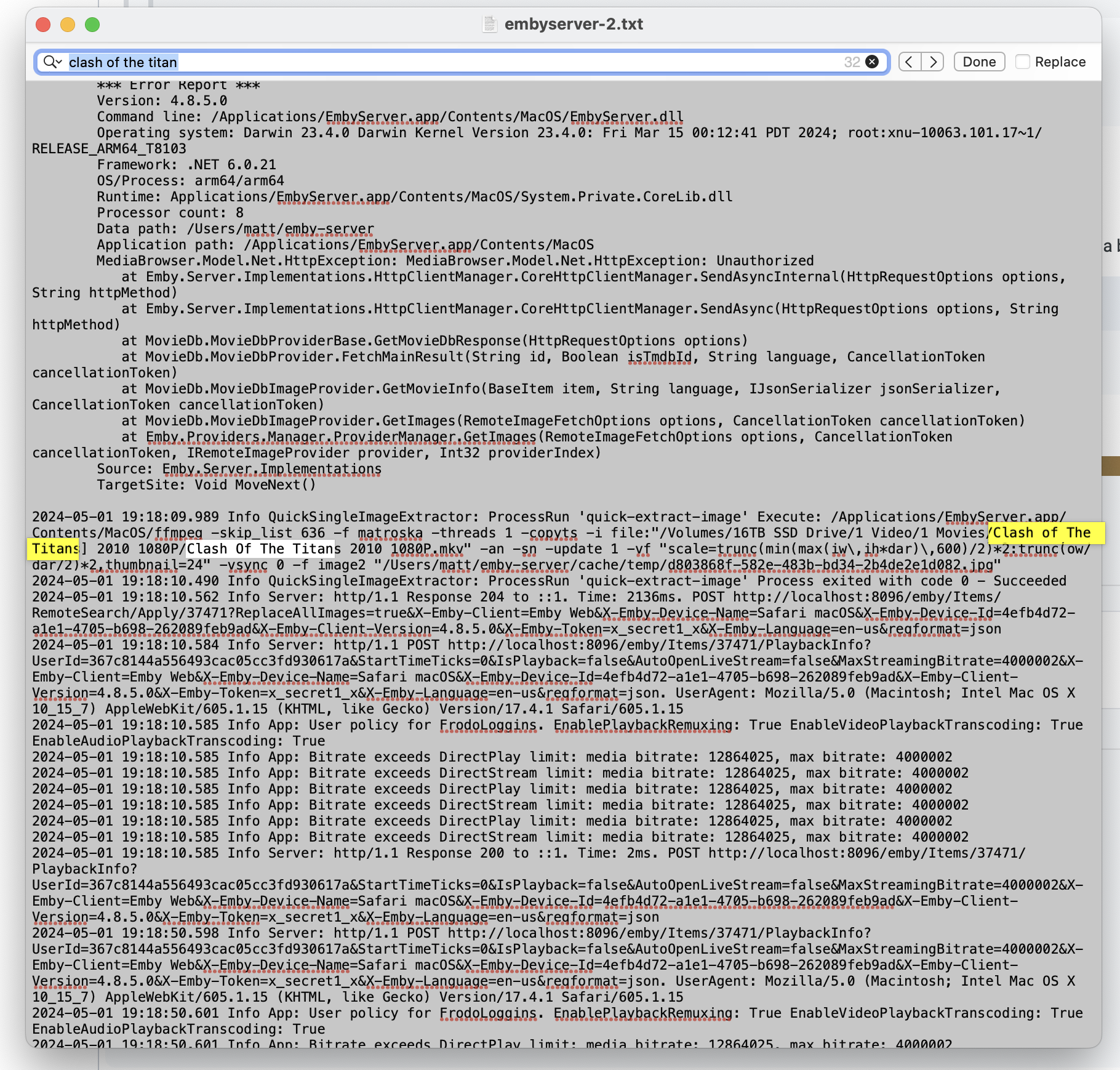Click the 'Unauthorized' exception text

765,260
